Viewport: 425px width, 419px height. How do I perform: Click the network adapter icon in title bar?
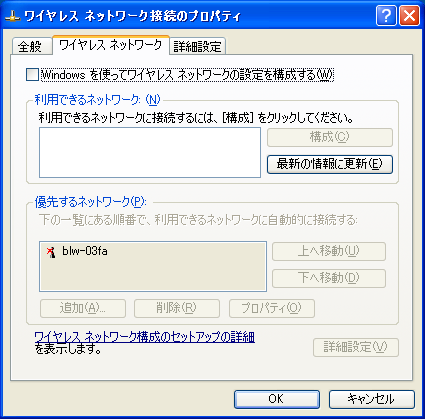tap(13, 16)
